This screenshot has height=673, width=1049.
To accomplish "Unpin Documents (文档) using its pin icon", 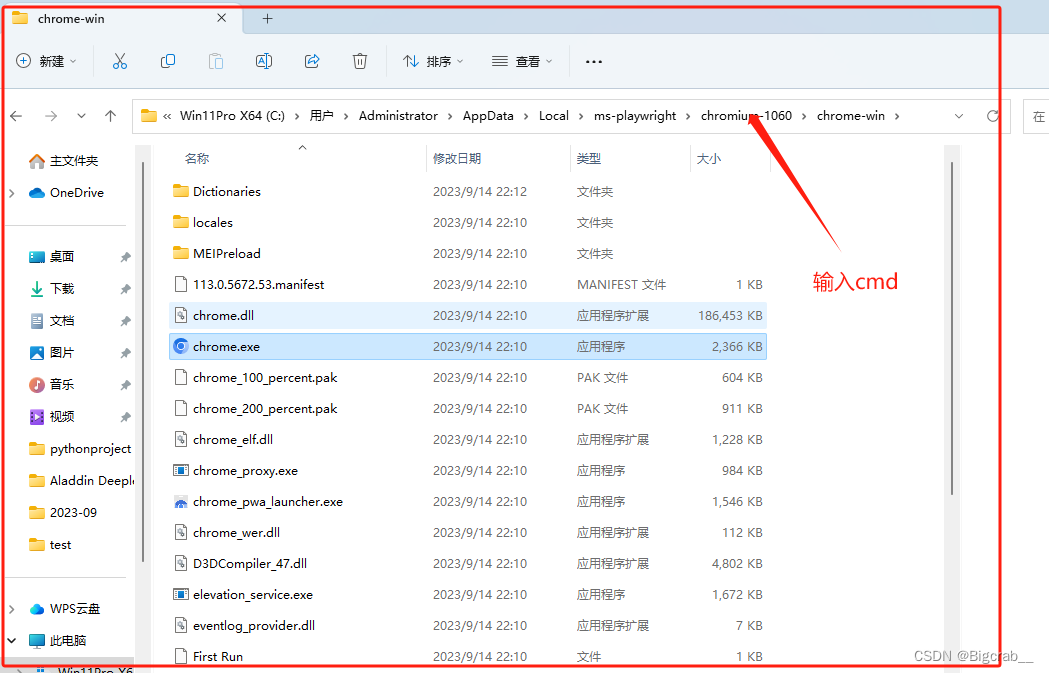I will (x=125, y=321).
